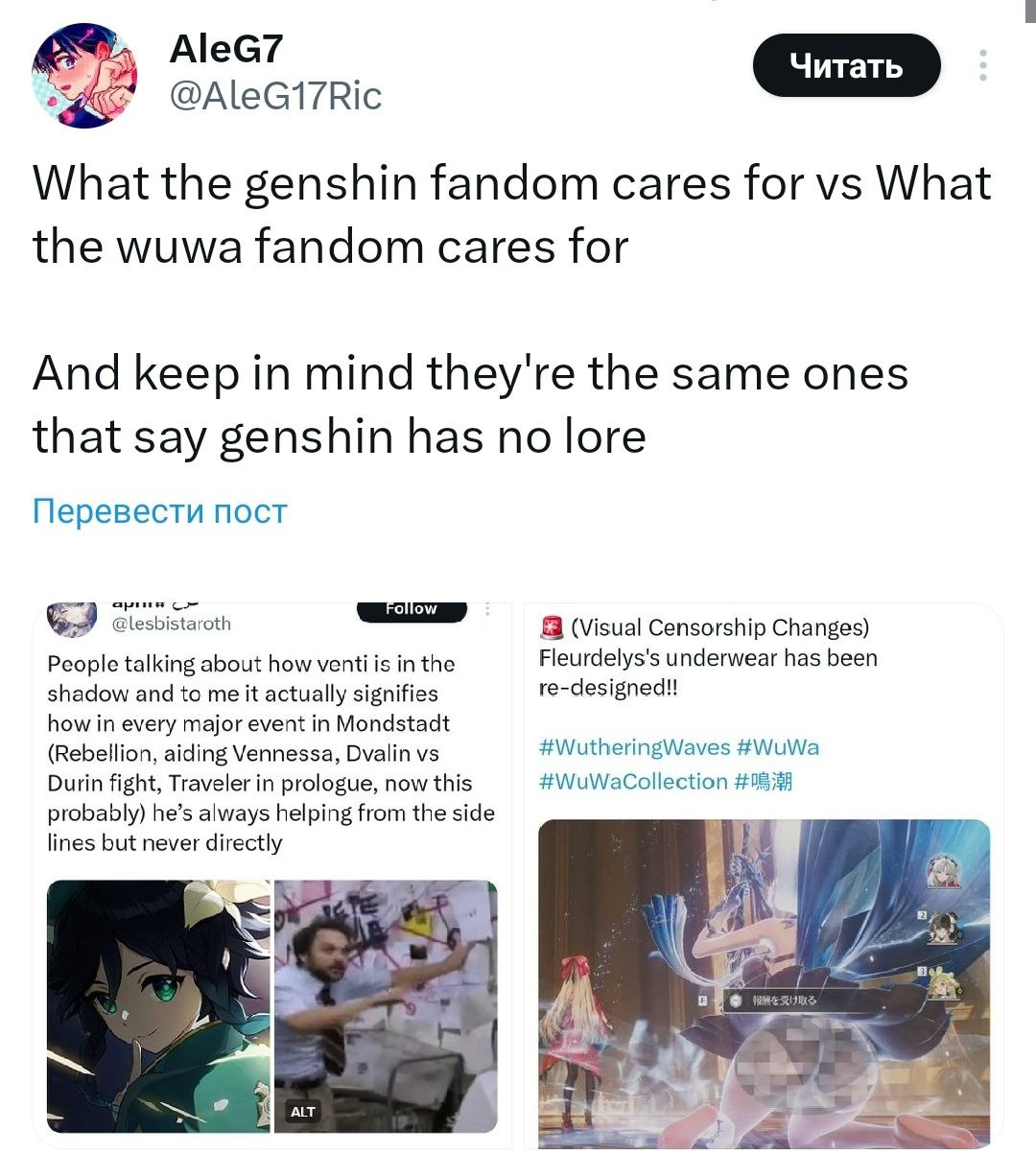1036x1155 pixels.
Task: Open the three-dot post options menu
Action: tap(982, 65)
